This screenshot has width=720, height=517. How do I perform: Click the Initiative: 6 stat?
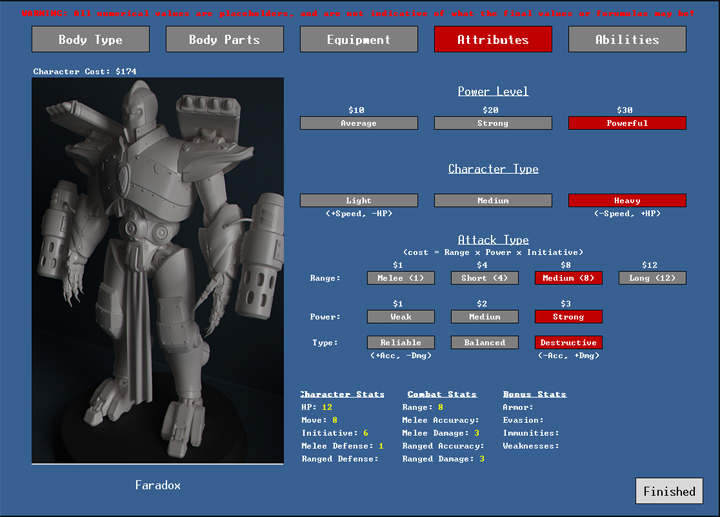coord(335,433)
